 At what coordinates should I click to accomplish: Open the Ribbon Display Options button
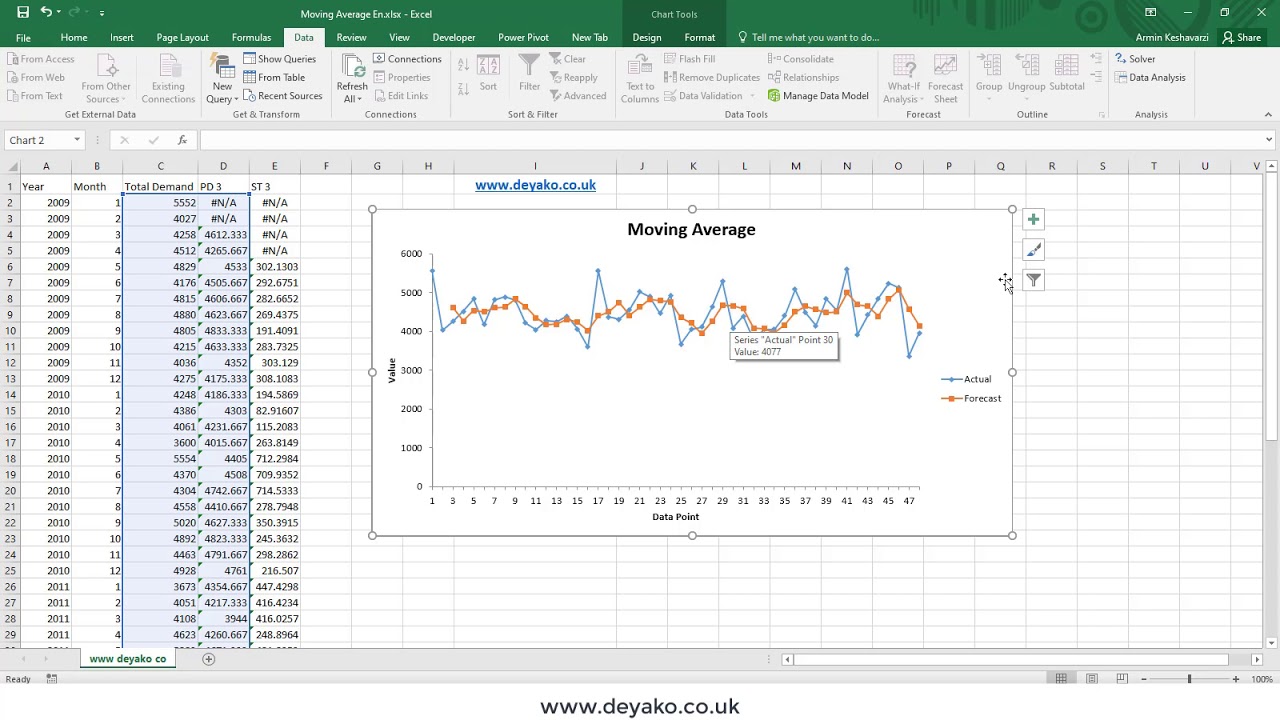click(x=1151, y=13)
